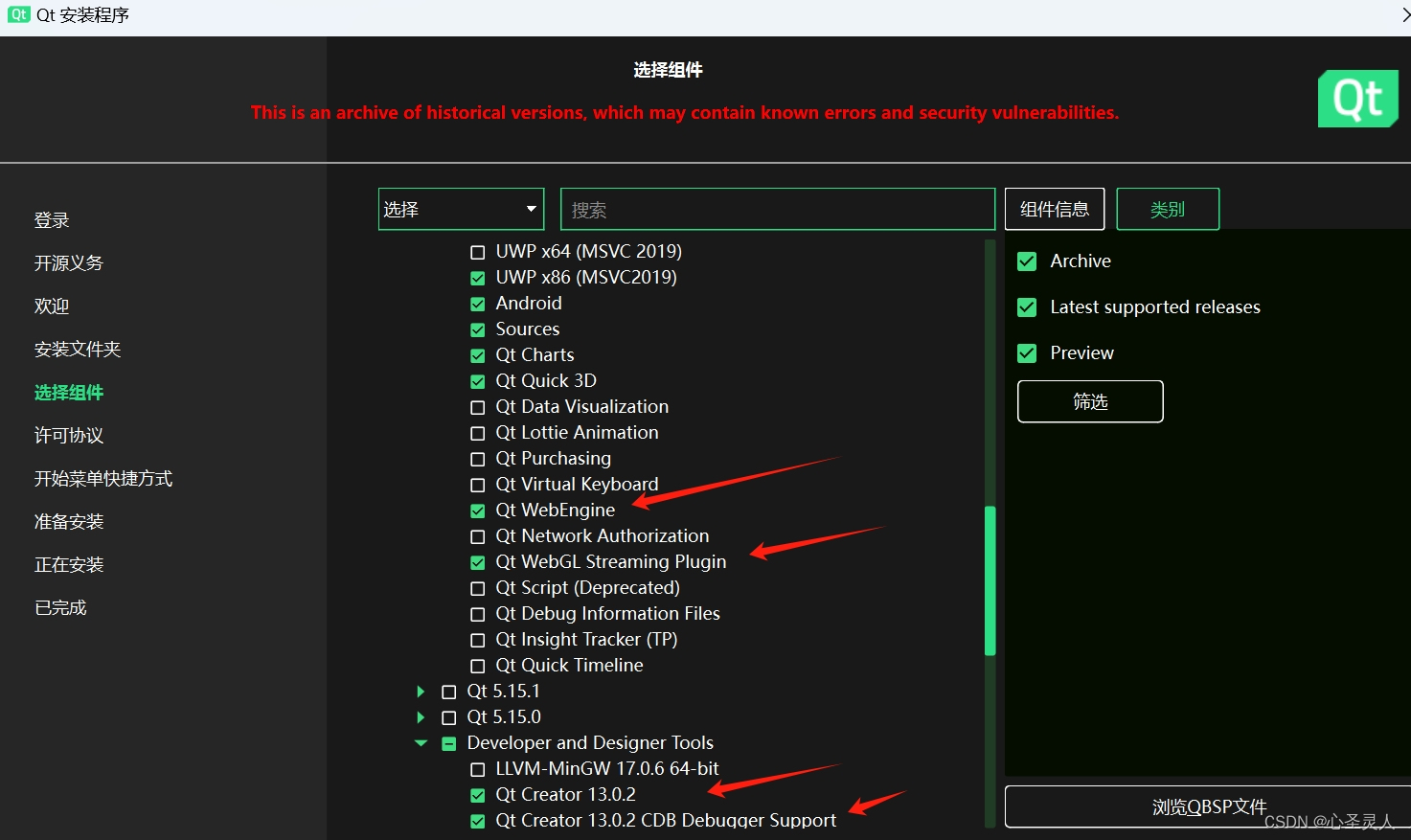The image size is (1411, 840).
Task: Click the 类别 button
Action: 1168,209
